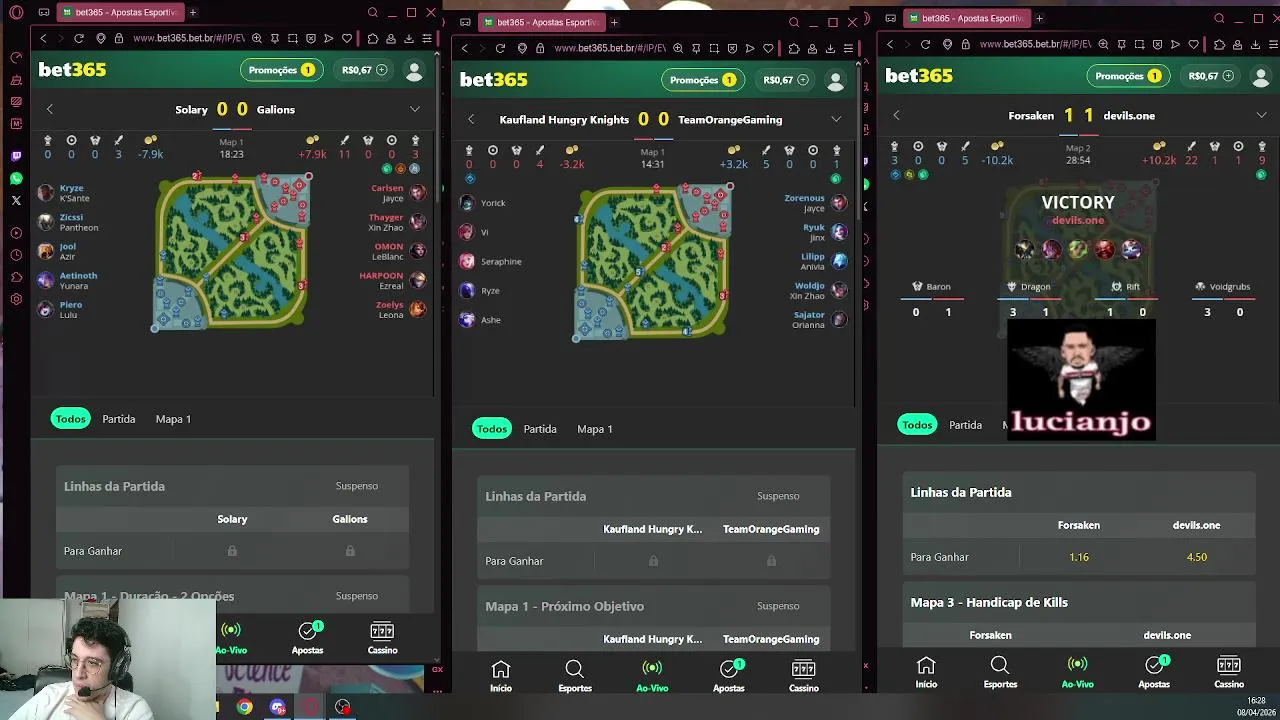Viewport: 1280px width, 720px height.
Task: Open Apostas in left window bottom bar
Action: tap(308, 638)
